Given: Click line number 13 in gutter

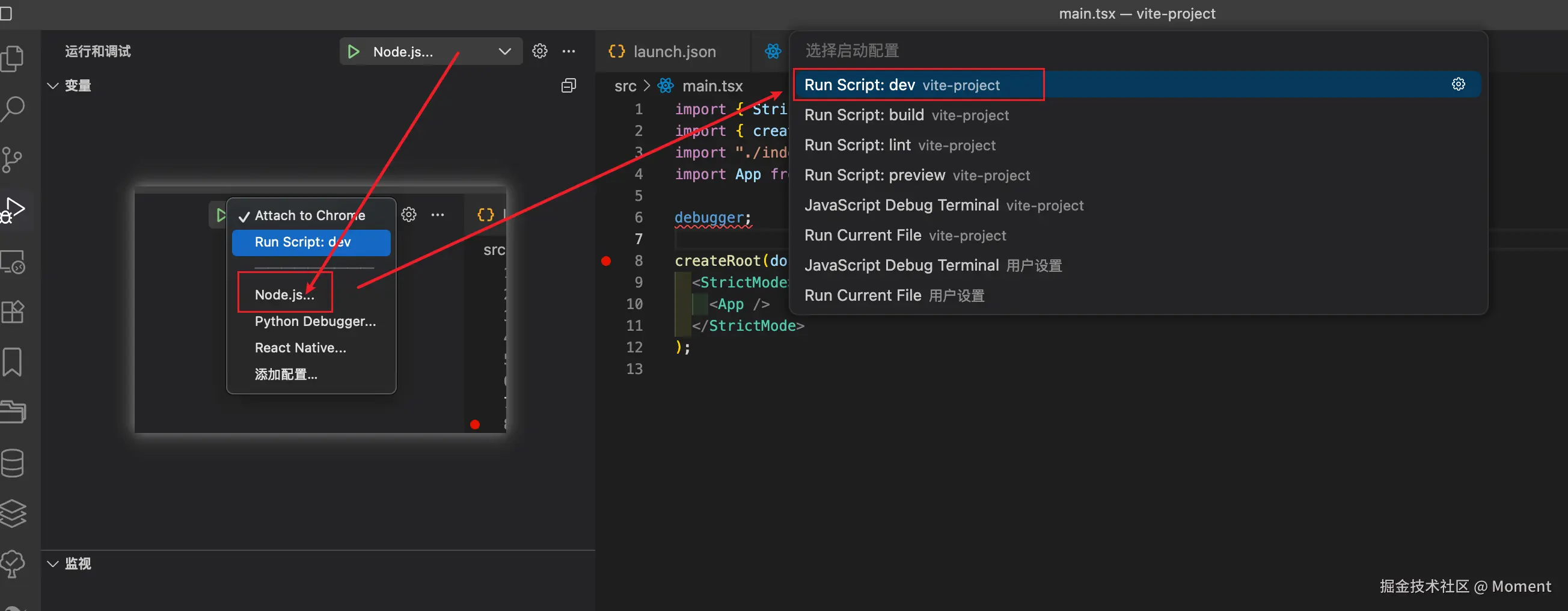Looking at the screenshot, I should pos(634,369).
